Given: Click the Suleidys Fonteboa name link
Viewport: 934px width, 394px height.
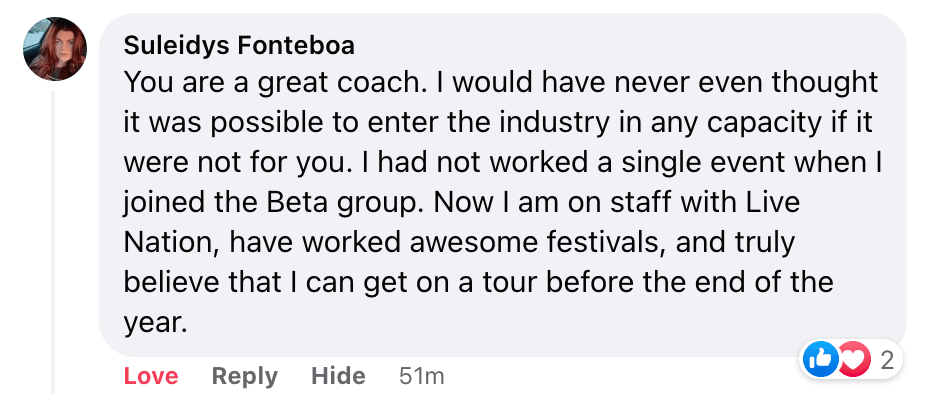Looking at the screenshot, I should 239,46.
